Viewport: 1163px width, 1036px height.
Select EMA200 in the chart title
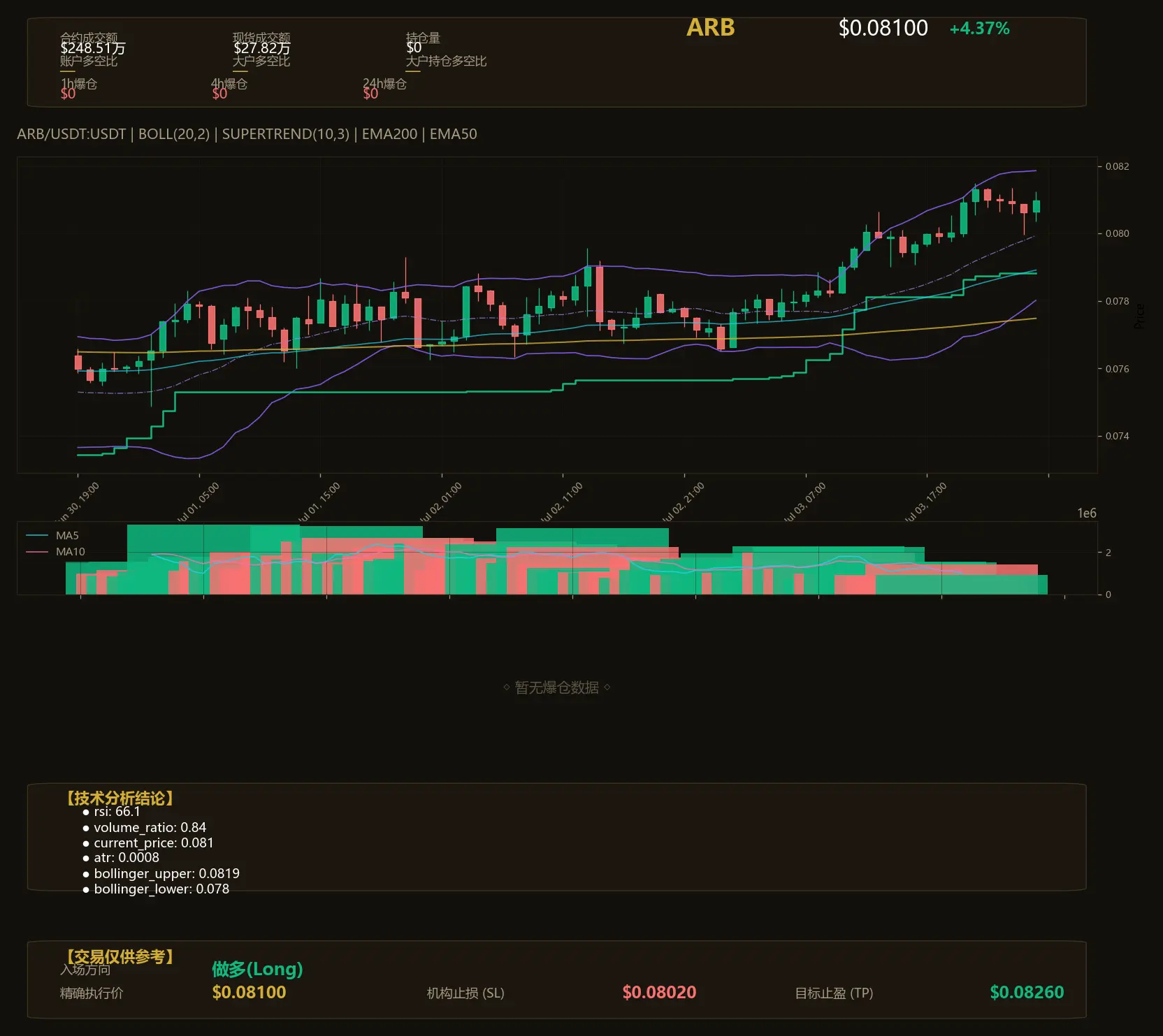[x=389, y=134]
